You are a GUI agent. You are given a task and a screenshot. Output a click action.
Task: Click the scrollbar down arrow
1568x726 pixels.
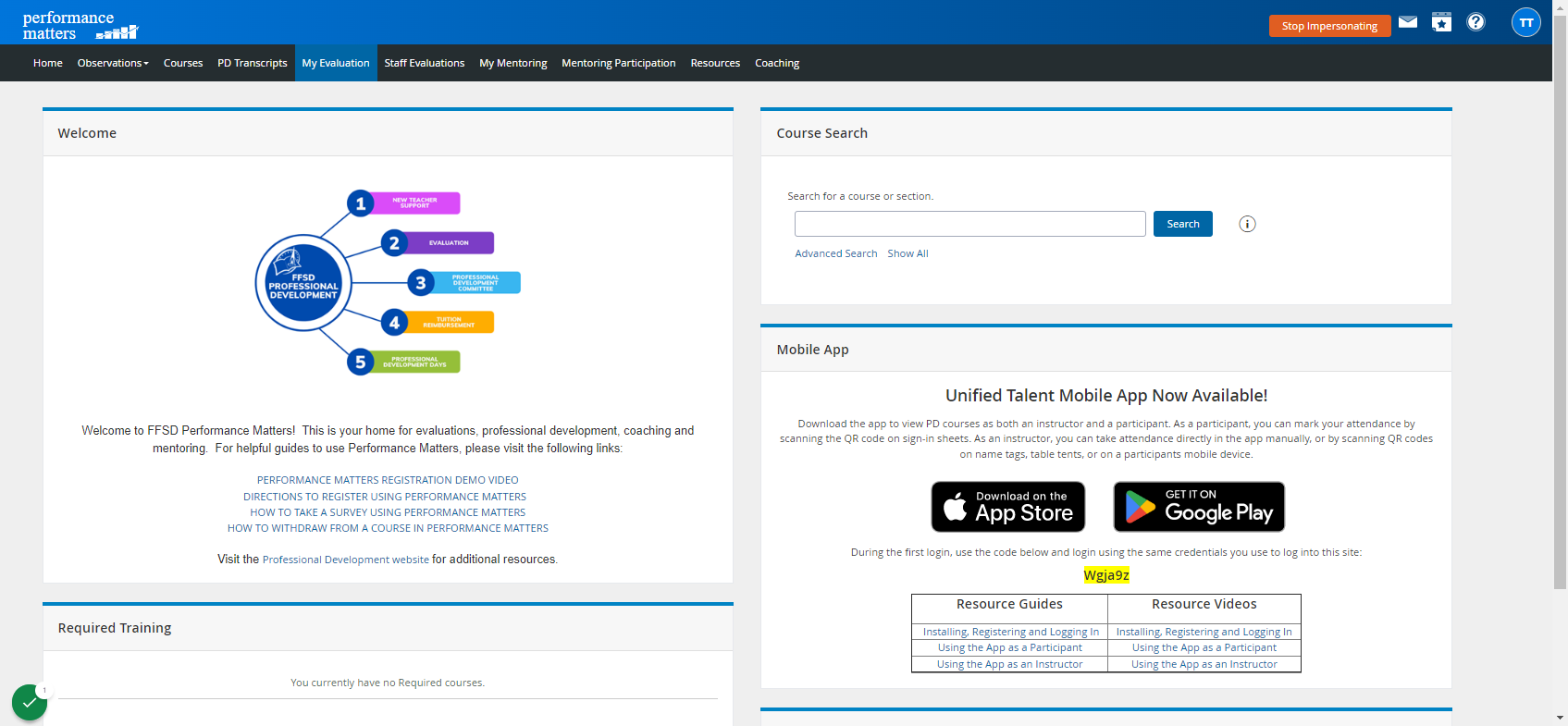(1560, 718)
